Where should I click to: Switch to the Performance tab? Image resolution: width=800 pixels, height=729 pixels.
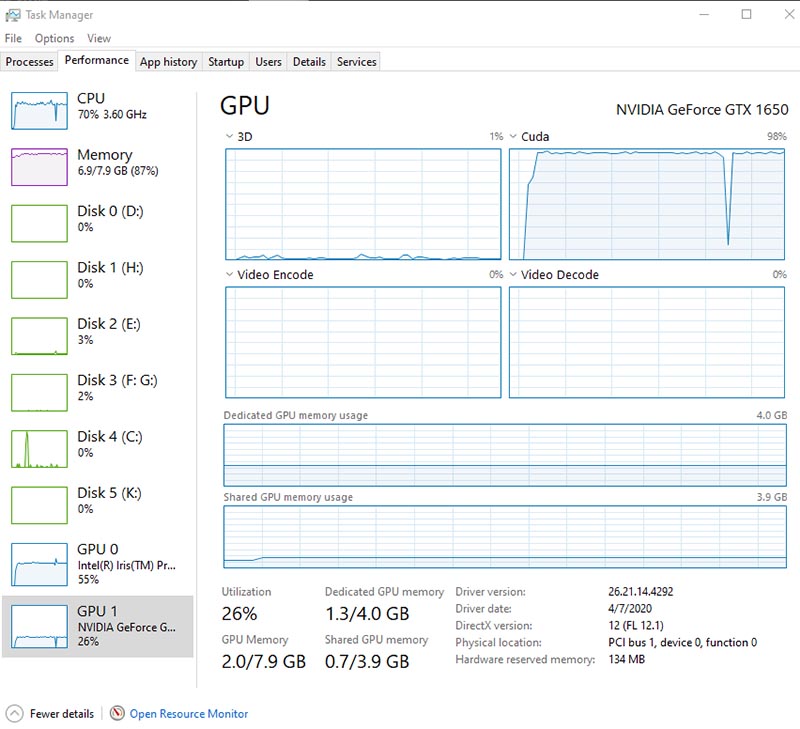click(x=97, y=60)
